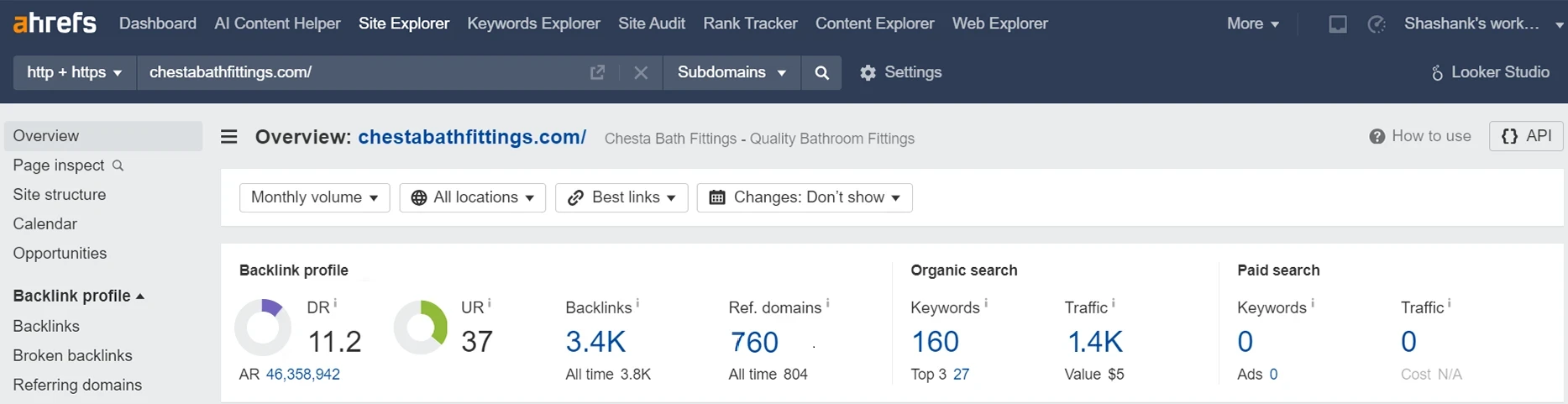The height and width of the screenshot is (404, 1568).
Task: Click Backlinks count 3.4K
Action: point(595,342)
